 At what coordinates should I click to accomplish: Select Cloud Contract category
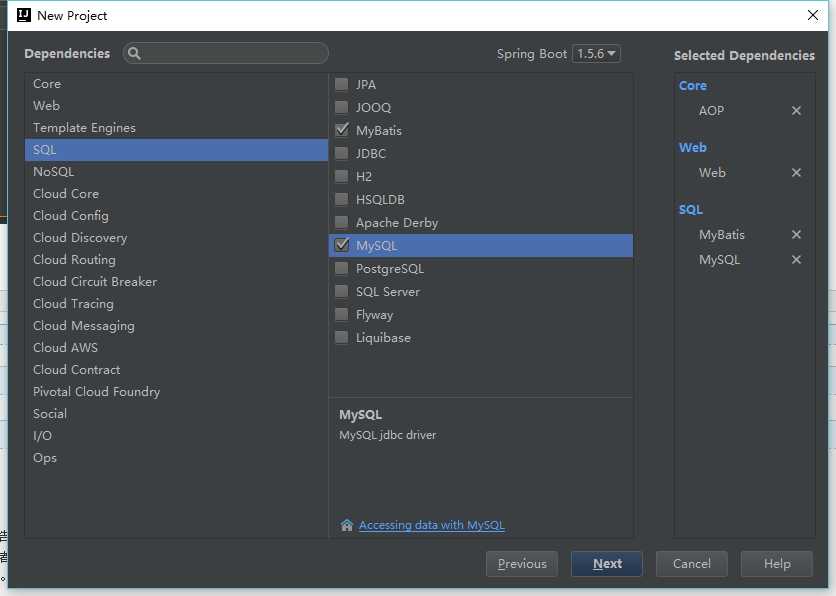pos(176,369)
